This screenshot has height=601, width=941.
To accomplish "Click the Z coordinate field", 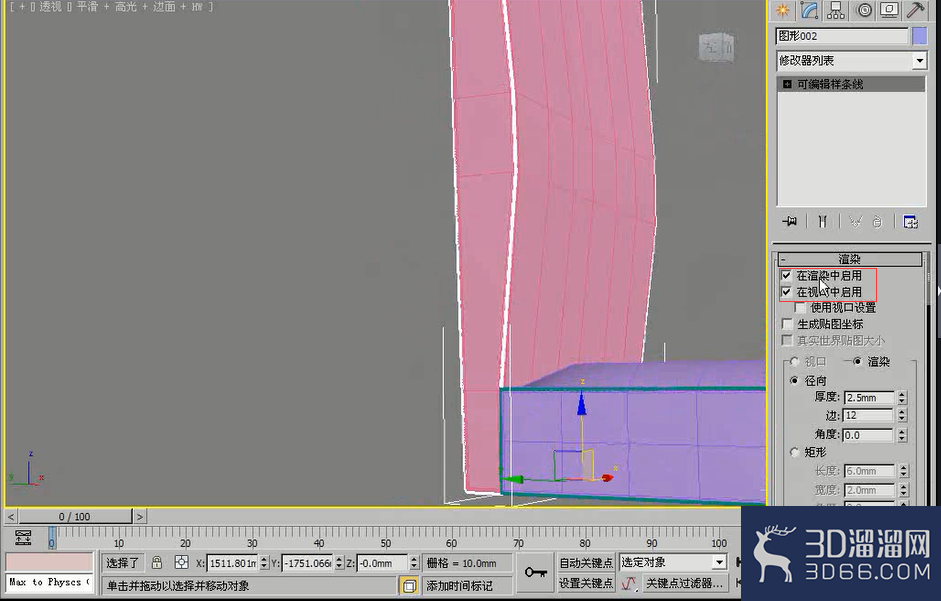I will (x=382, y=563).
